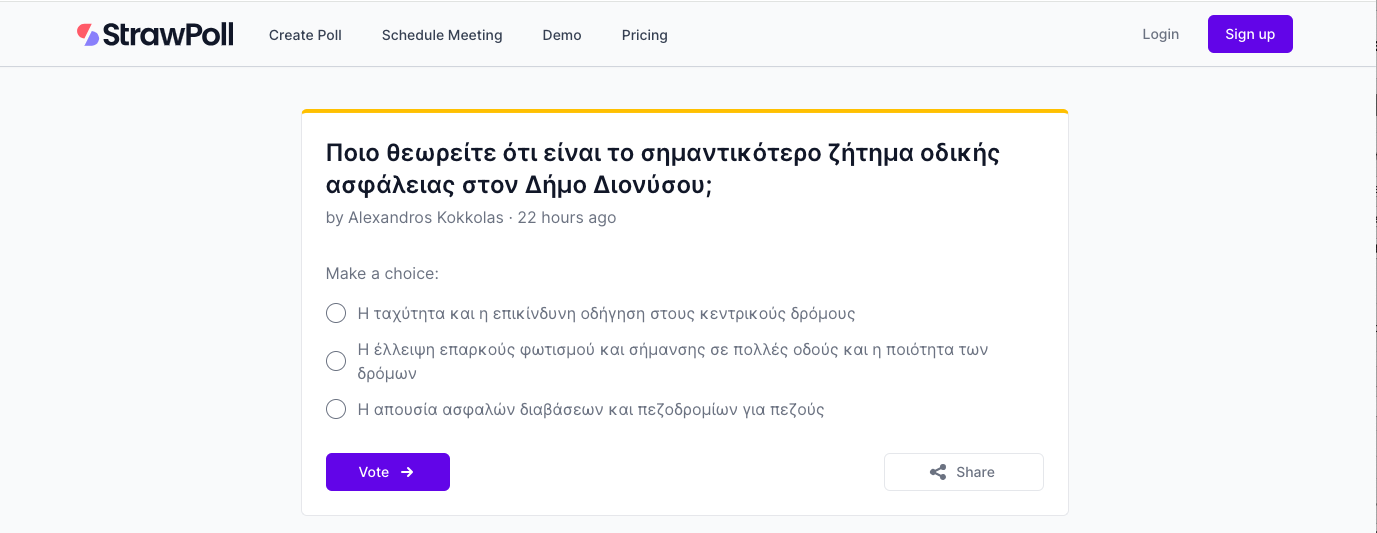This screenshot has height=533, width=1377.
Task: Open the Demo nav item
Action: (562, 35)
